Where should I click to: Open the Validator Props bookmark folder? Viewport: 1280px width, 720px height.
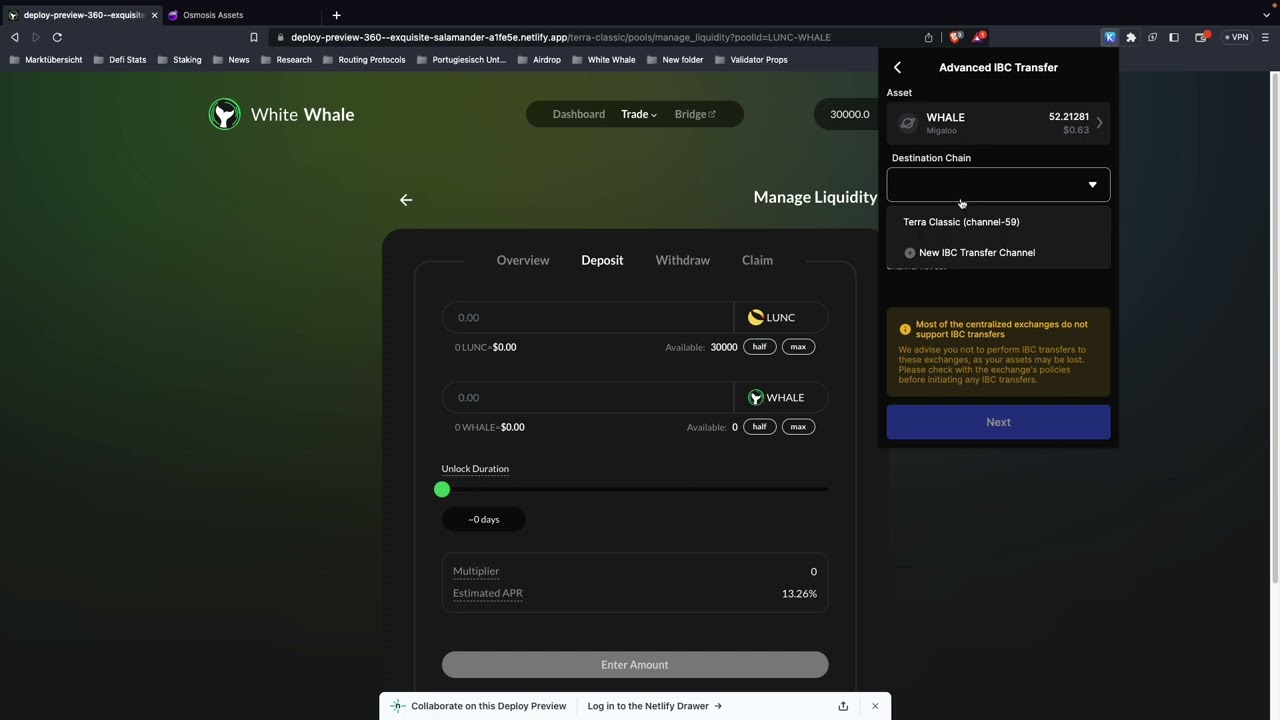751,60
